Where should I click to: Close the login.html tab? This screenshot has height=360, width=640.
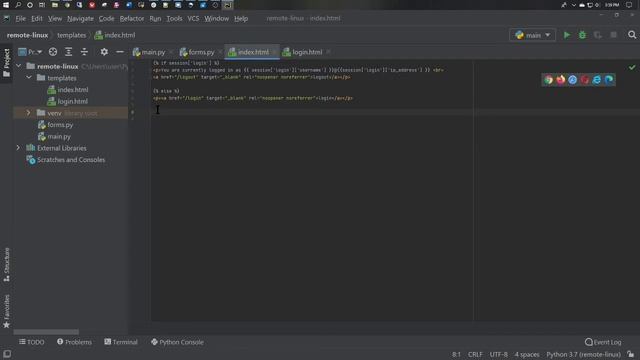328,52
